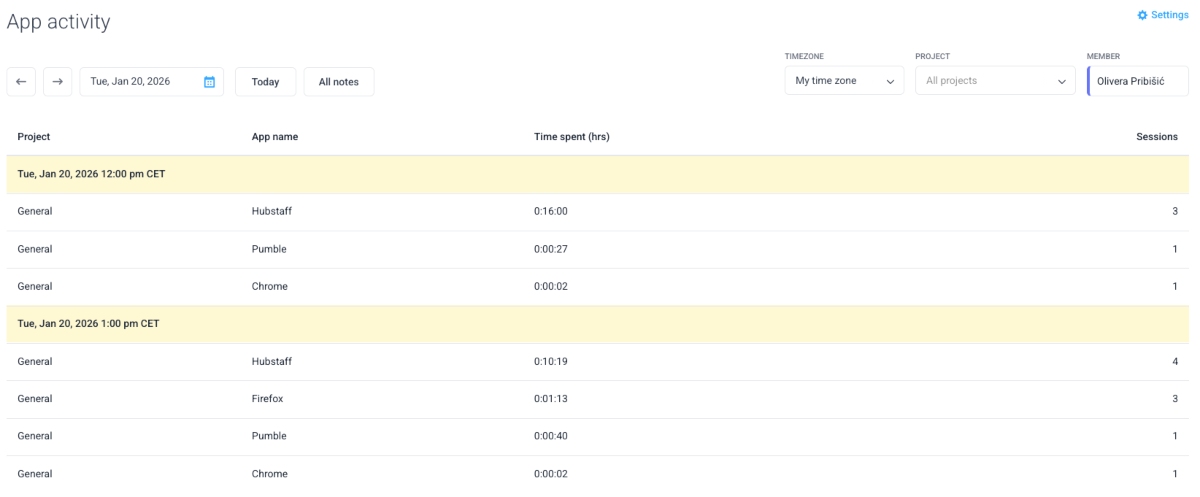Click the App activity page title
This screenshot has height=497, width=1200.
(59, 22)
